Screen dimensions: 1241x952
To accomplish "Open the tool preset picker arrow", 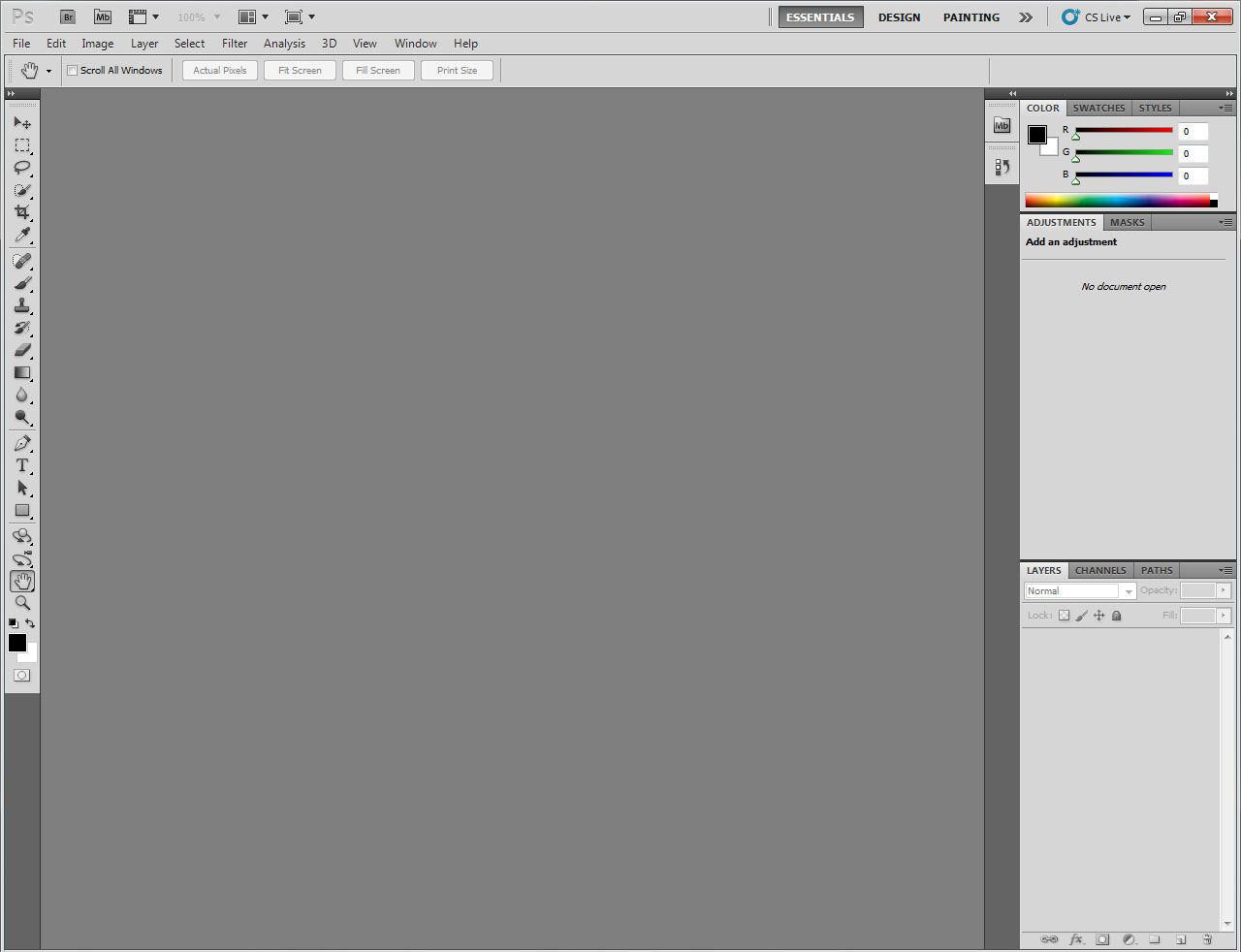I will click(48, 71).
